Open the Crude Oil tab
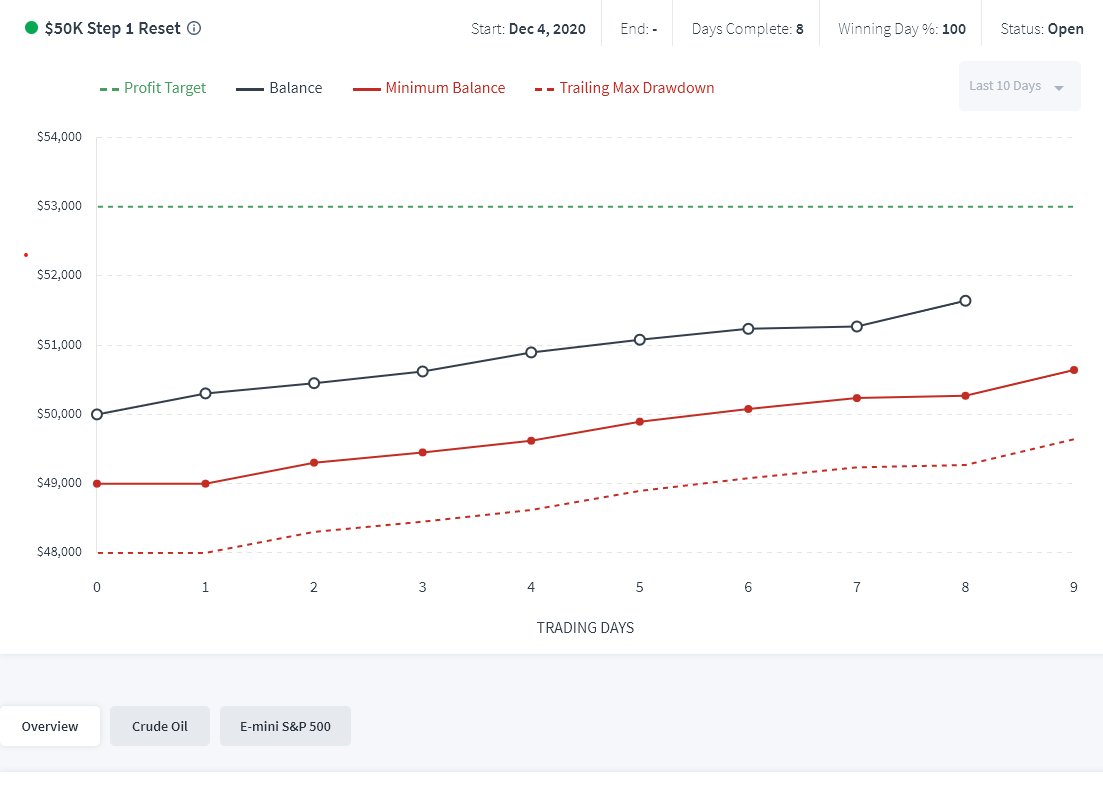The width and height of the screenshot is (1103, 793). point(160,726)
